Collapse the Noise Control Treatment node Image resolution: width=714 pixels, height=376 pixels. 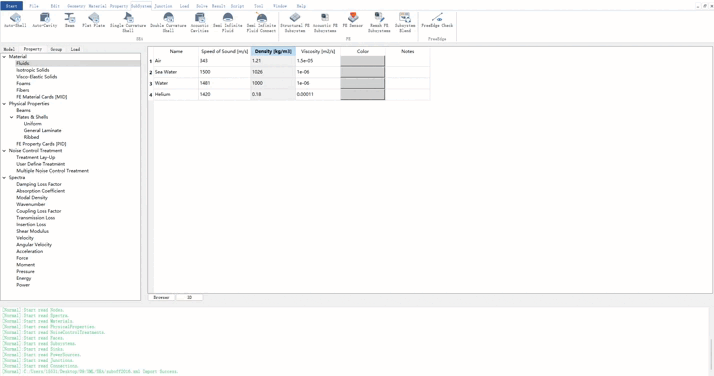5,151
